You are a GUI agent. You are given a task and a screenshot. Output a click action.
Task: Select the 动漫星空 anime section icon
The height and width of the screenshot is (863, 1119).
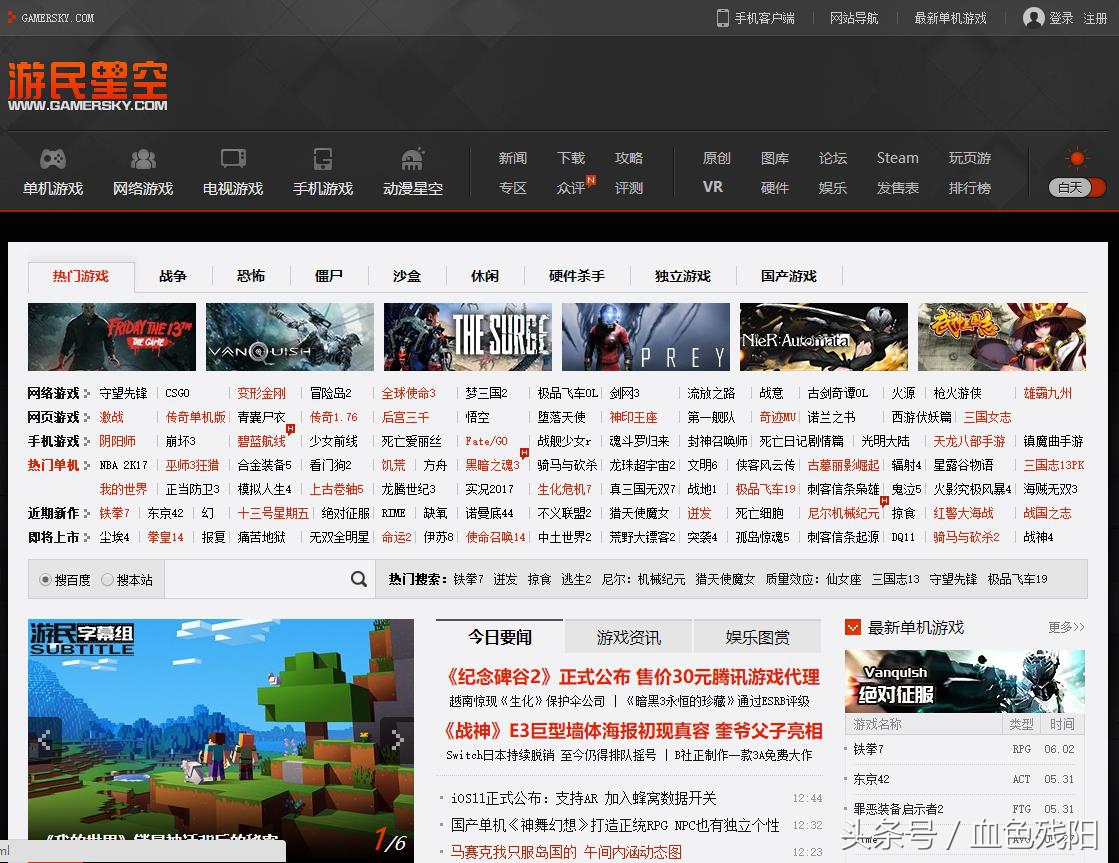pos(412,160)
